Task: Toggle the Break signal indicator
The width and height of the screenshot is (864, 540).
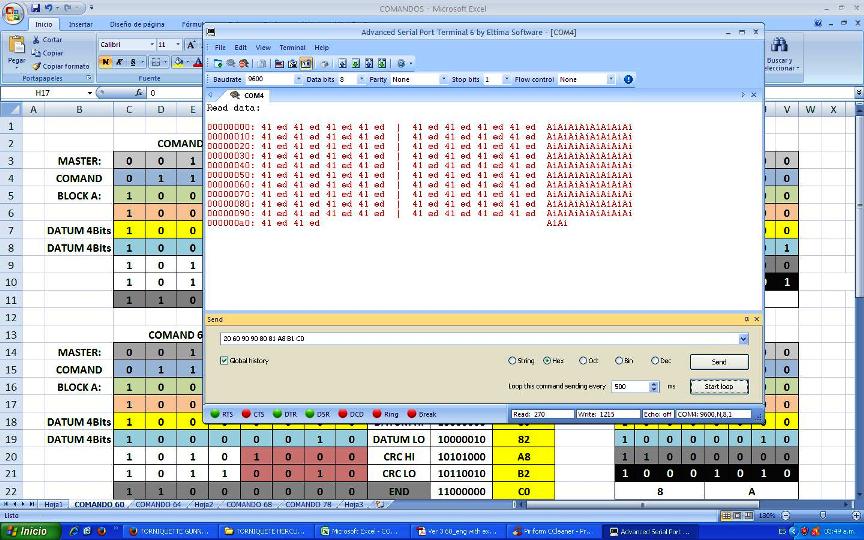Action: tap(411, 414)
